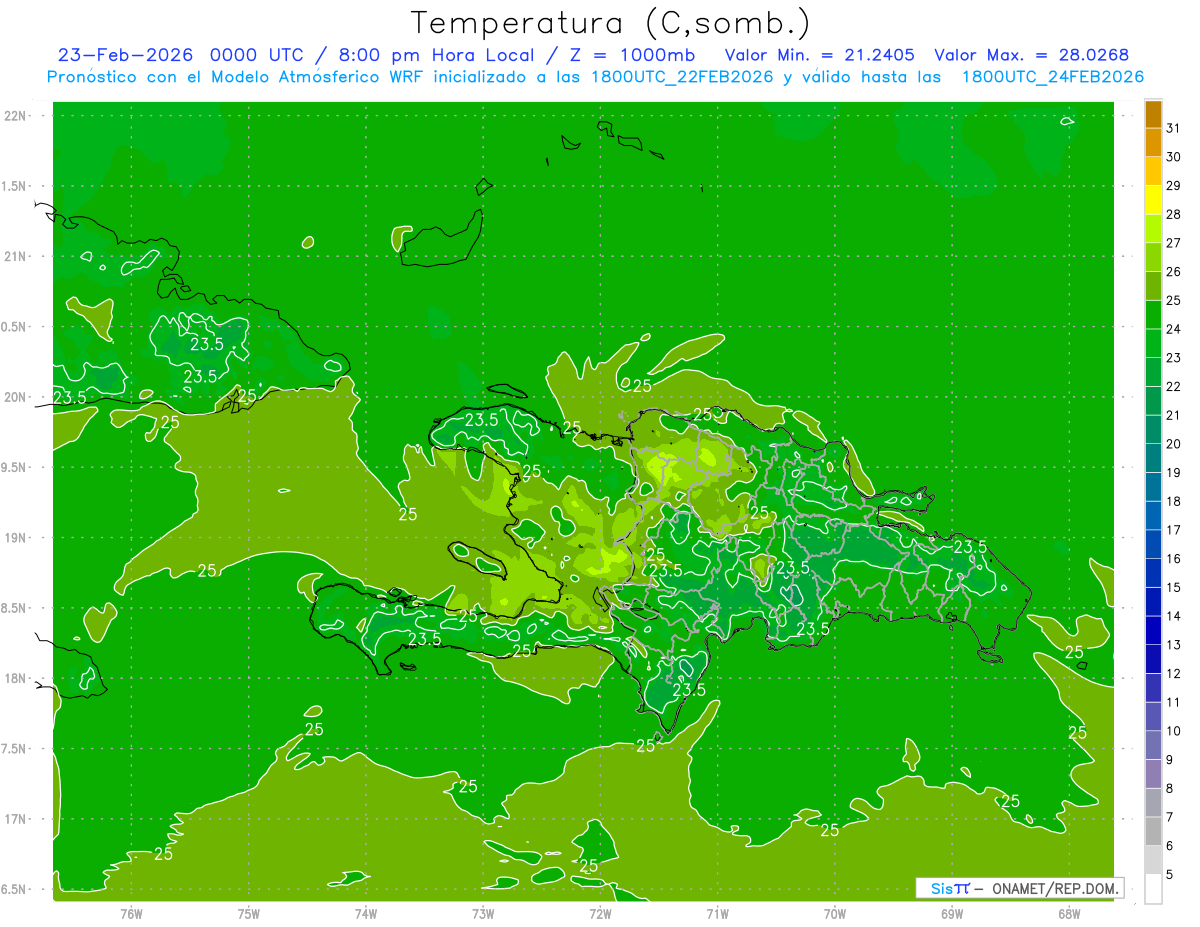Click the 31 label on the color scale

[x=1174, y=128]
